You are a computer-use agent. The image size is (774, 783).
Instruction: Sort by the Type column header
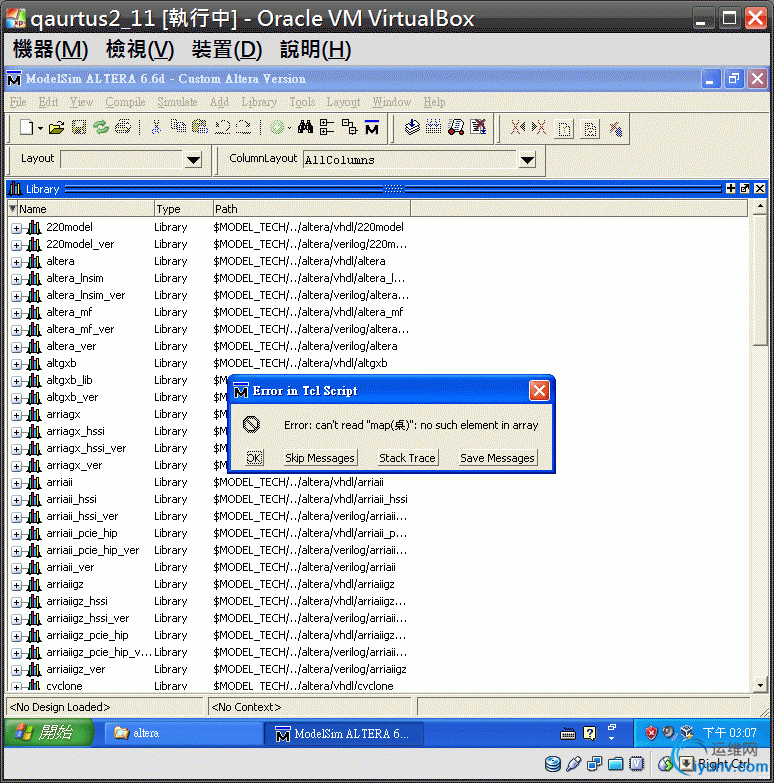coord(183,209)
